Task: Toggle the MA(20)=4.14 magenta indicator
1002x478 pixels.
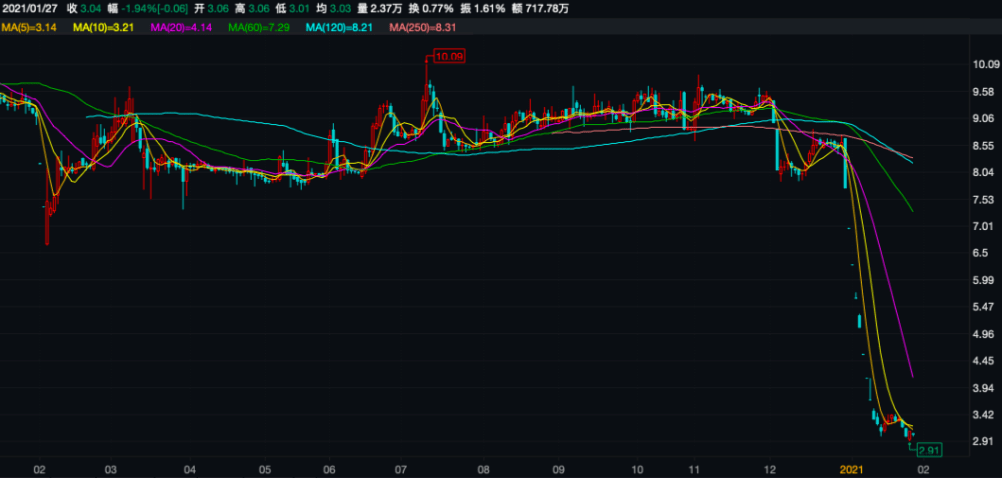Action: (x=182, y=27)
